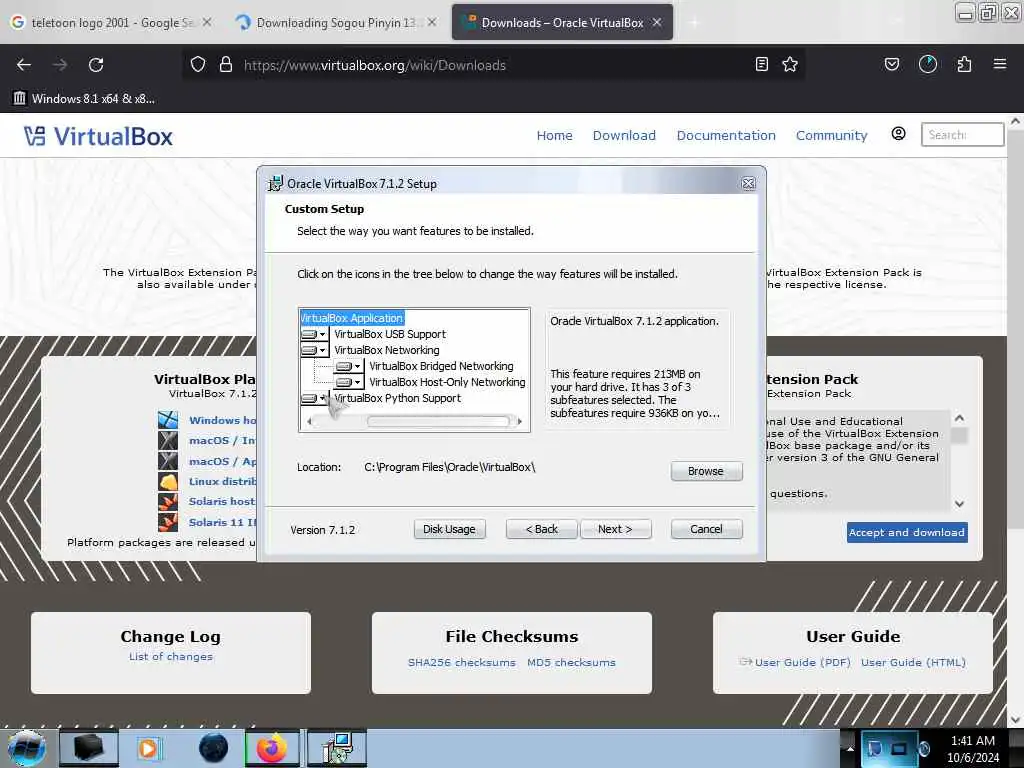Click the feature tree horizontal scrollbar
The image size is (1024, 768).
[x=438, y=422]
